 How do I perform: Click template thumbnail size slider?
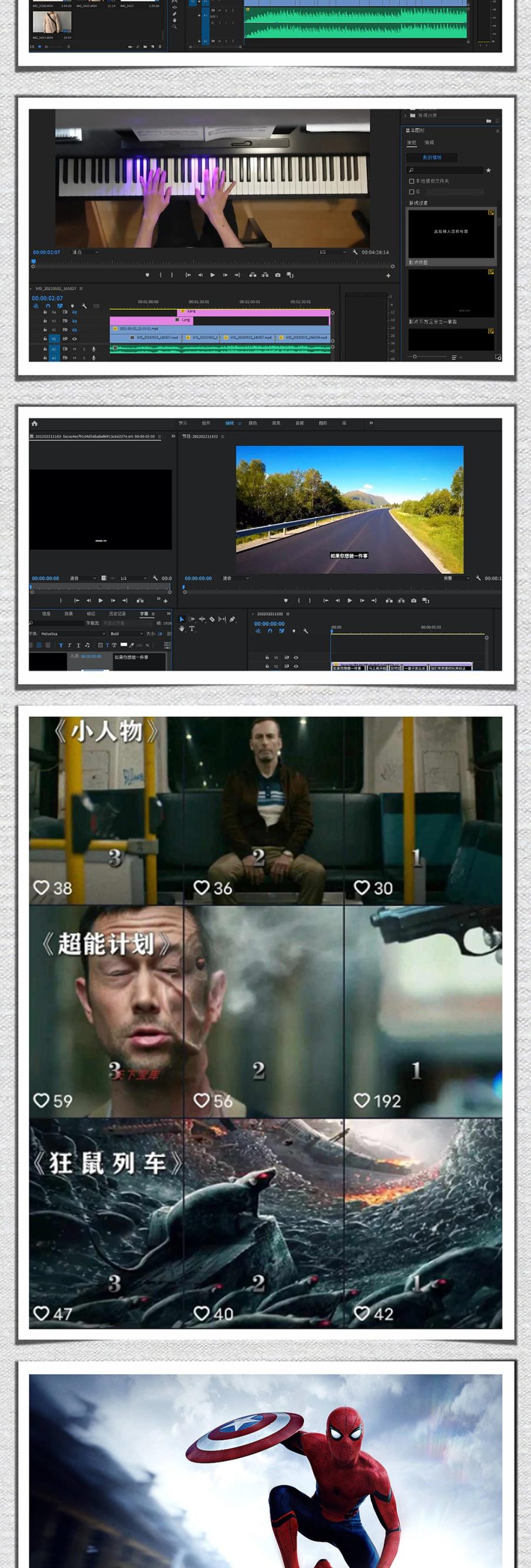tap(429, 357)
